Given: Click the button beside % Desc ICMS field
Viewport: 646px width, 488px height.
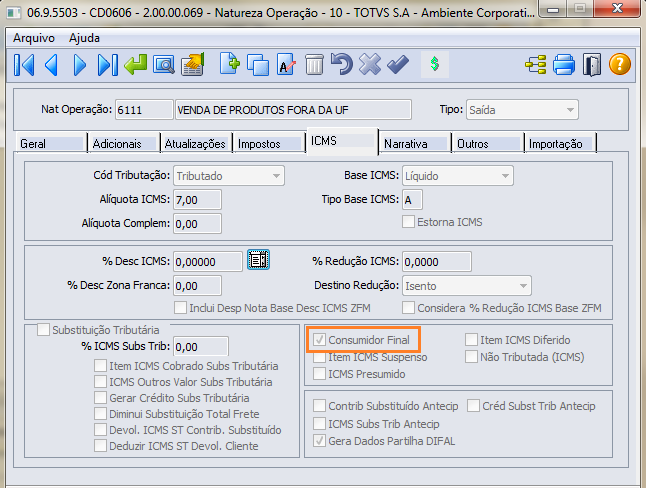Looking at the screenshot, I should [x=259, y=261].
